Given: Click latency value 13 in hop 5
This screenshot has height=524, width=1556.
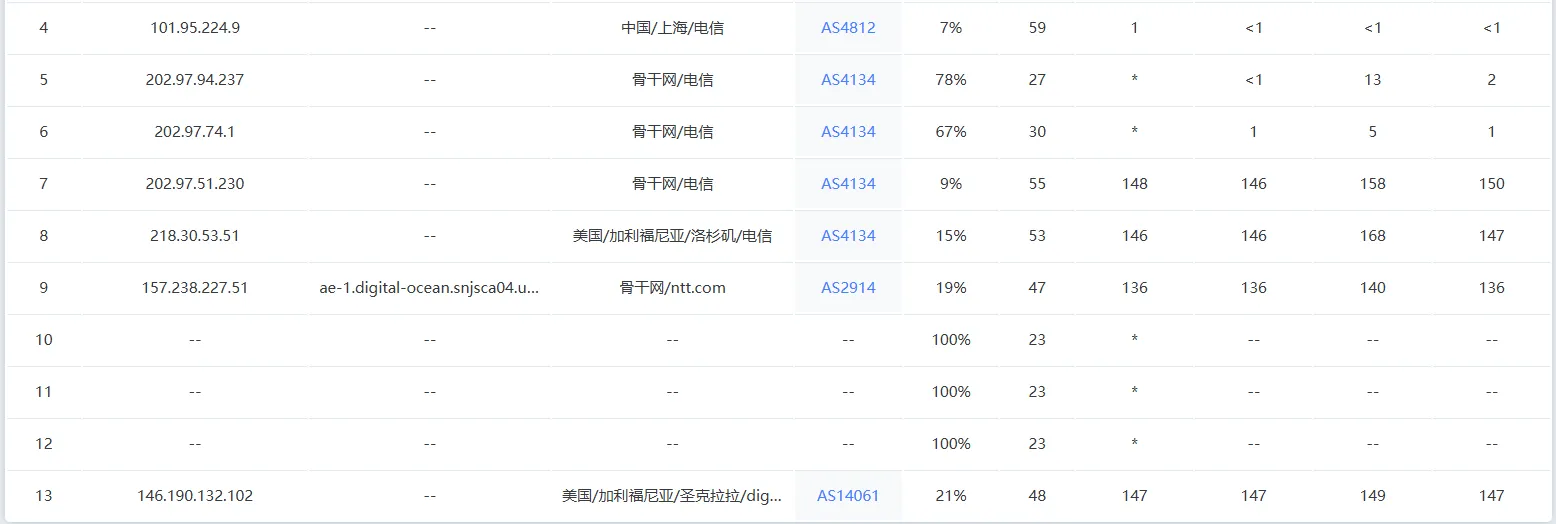Looking at the screenshot, I should pyautogui.click(x=1373, y=80).
